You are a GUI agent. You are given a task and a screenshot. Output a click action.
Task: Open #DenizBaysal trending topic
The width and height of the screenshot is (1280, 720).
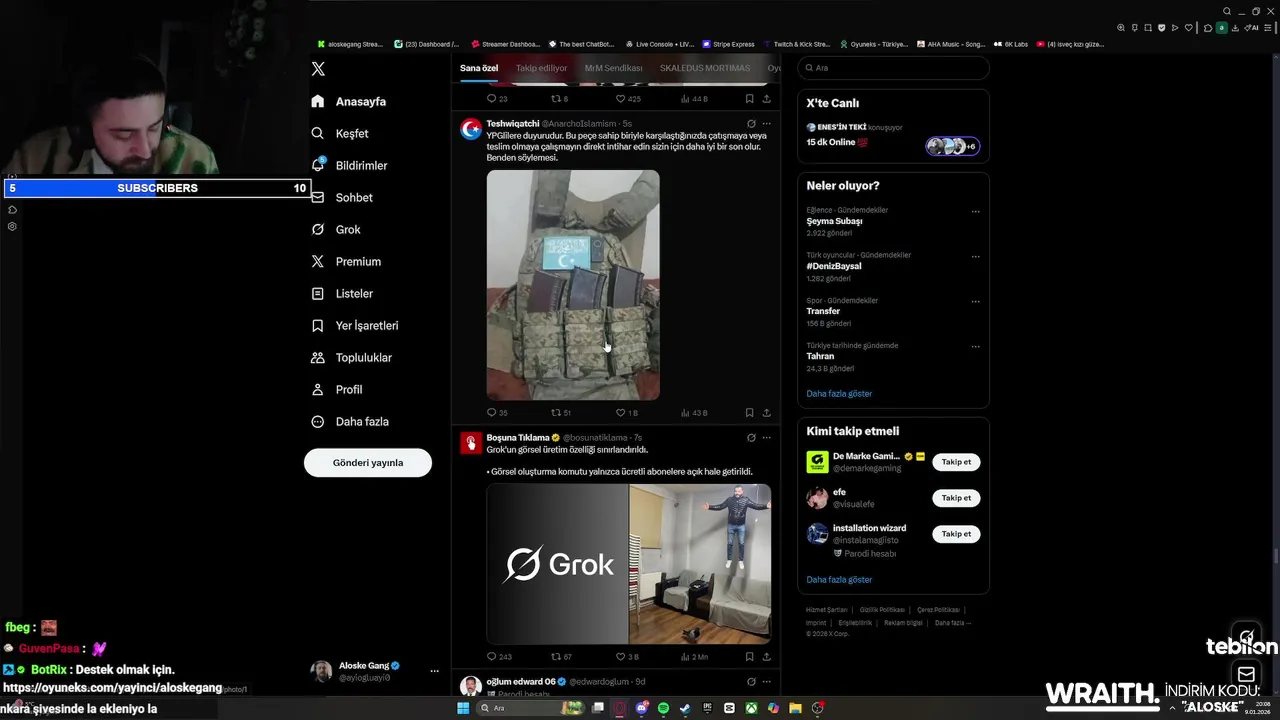coord(834,266)
